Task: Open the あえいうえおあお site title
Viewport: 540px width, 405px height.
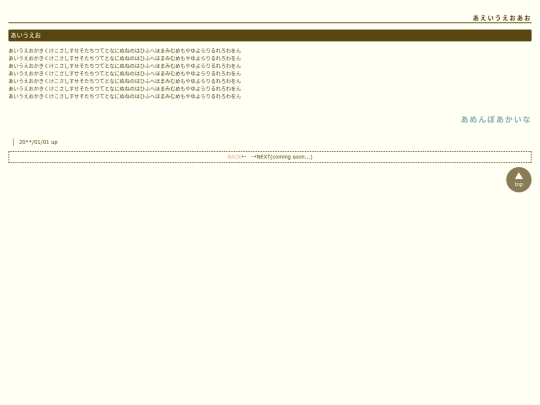Action: tap(501, 18)
